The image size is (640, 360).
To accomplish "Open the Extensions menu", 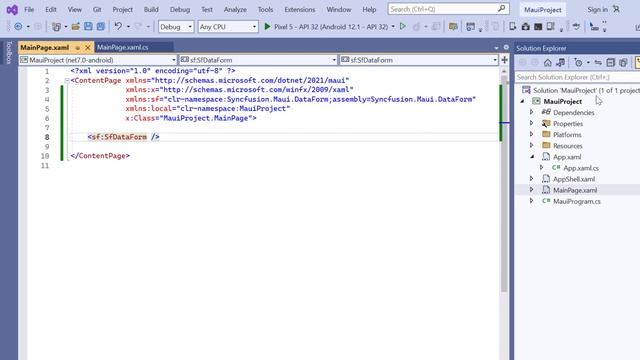I will pos(300,9).
